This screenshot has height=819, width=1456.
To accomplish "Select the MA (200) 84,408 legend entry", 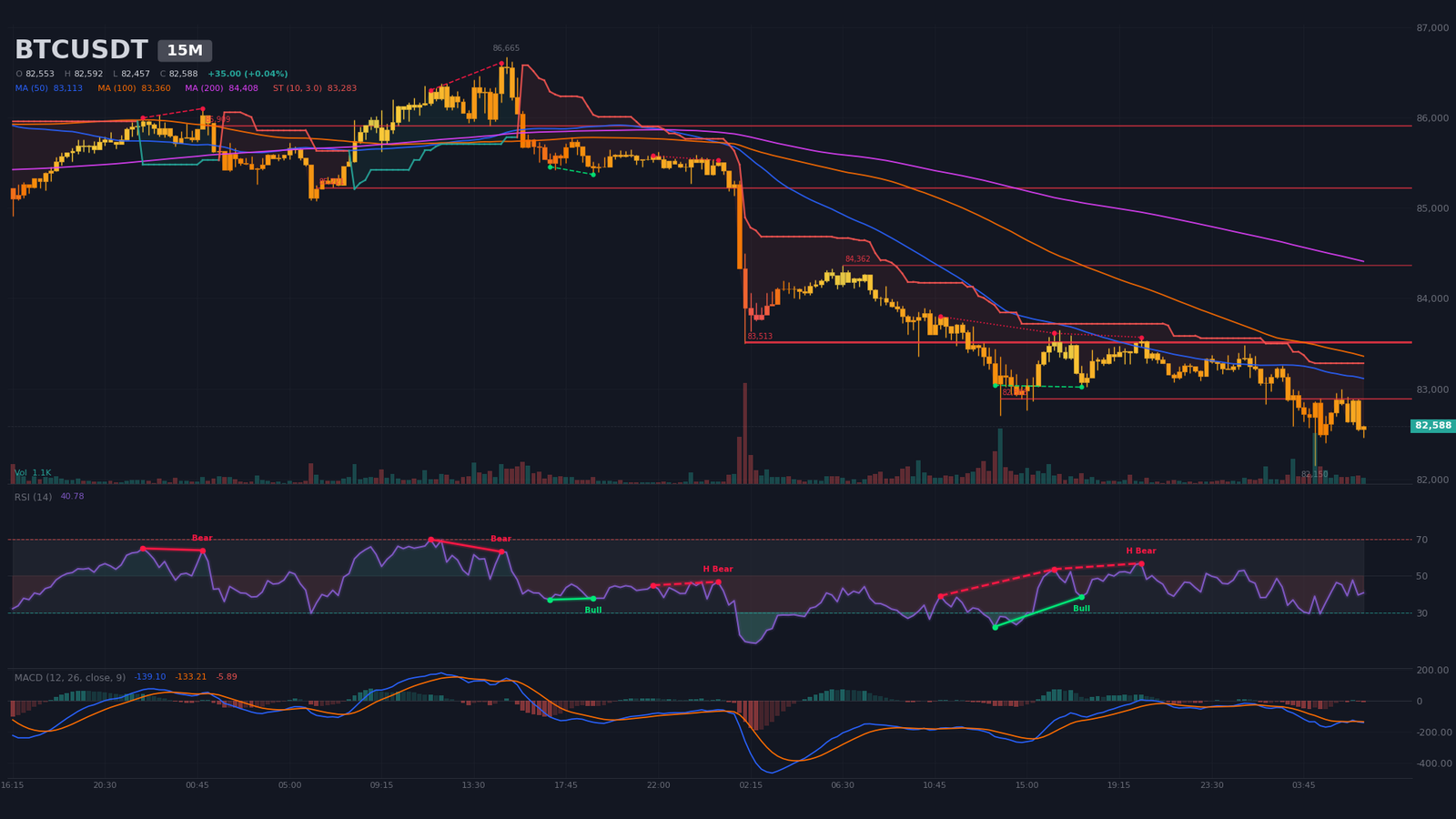I will [222, 88].
